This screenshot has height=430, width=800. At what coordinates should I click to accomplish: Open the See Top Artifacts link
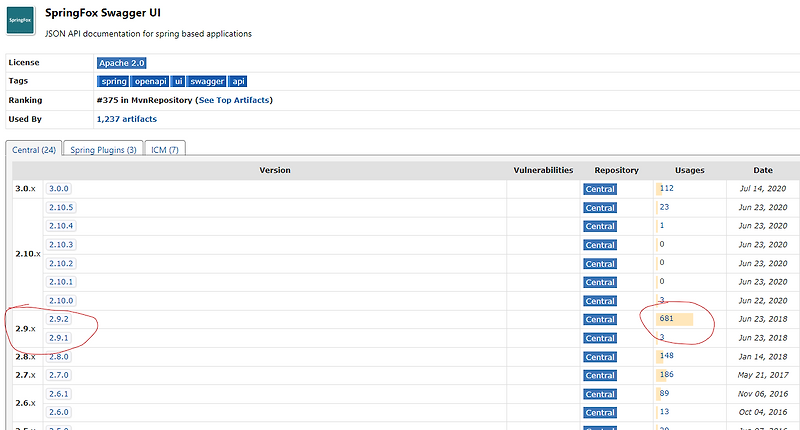[234, 100]
